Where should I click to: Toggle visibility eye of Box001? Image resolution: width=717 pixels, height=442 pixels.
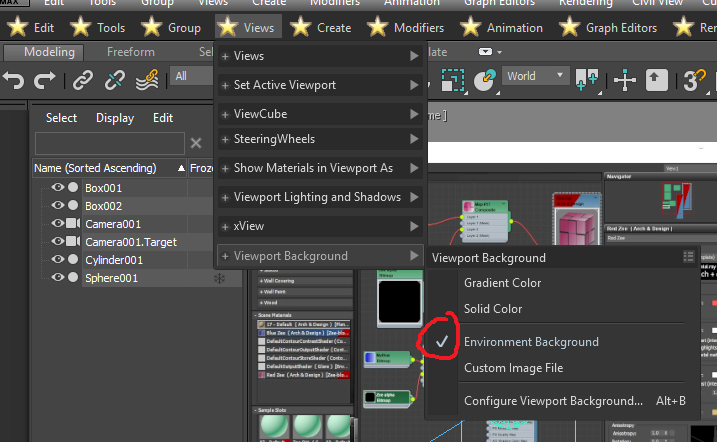(x=58, y=187)
